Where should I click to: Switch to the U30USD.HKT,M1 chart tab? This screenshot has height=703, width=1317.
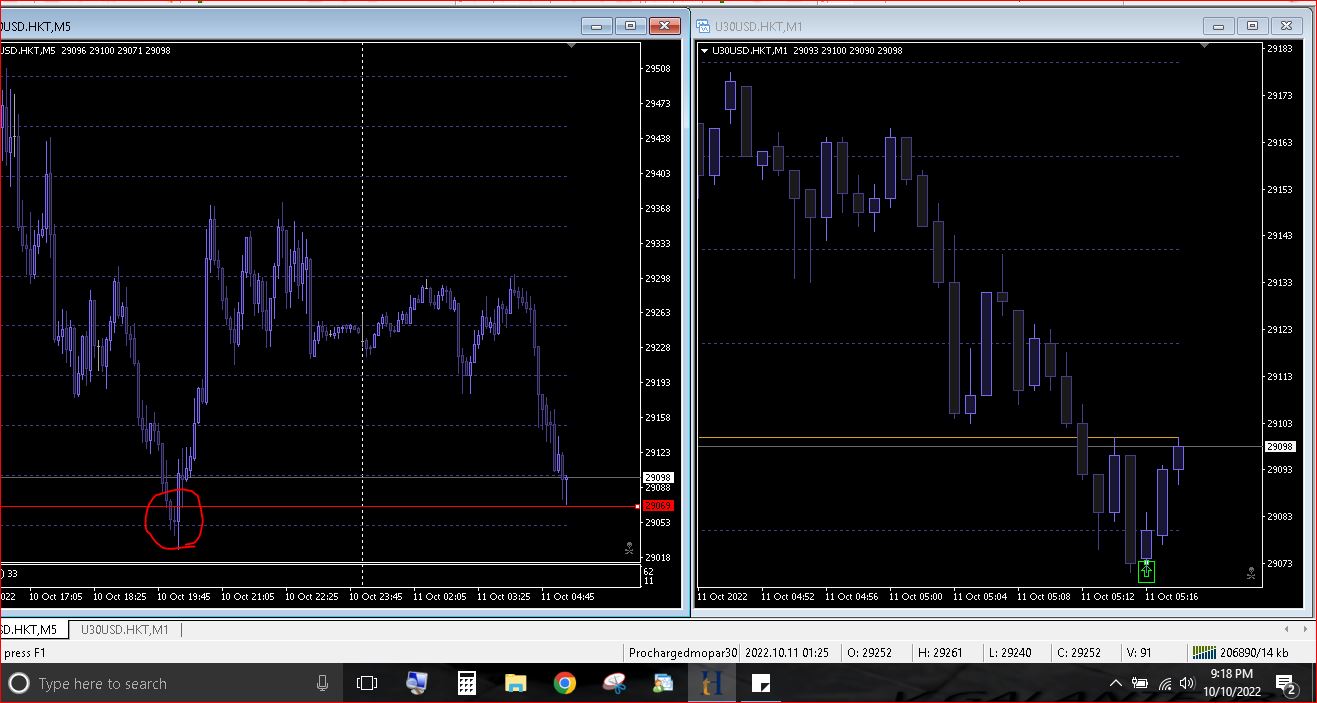[125, 629]
